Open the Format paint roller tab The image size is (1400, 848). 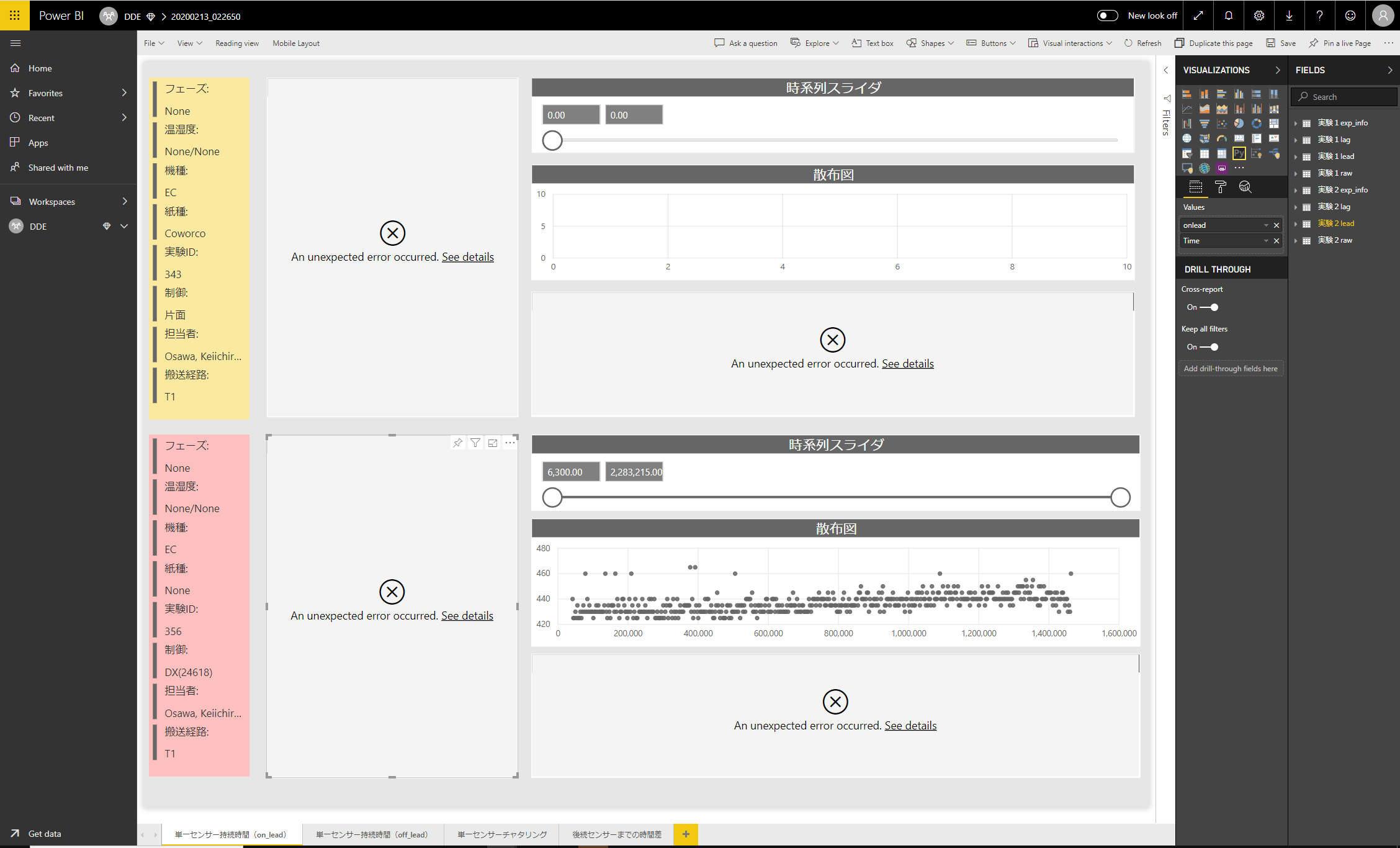1220,187
